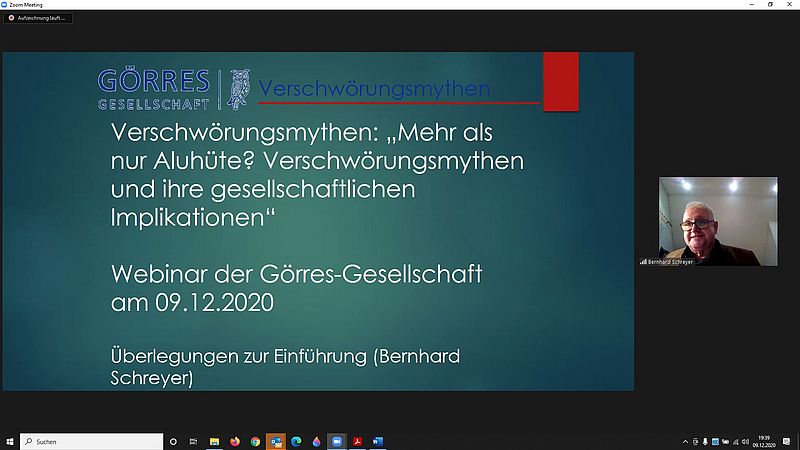Screen dimensions: 800x450
Task: Click the Zoom Meeting title bar icon
Action: [x=5, y=4]
